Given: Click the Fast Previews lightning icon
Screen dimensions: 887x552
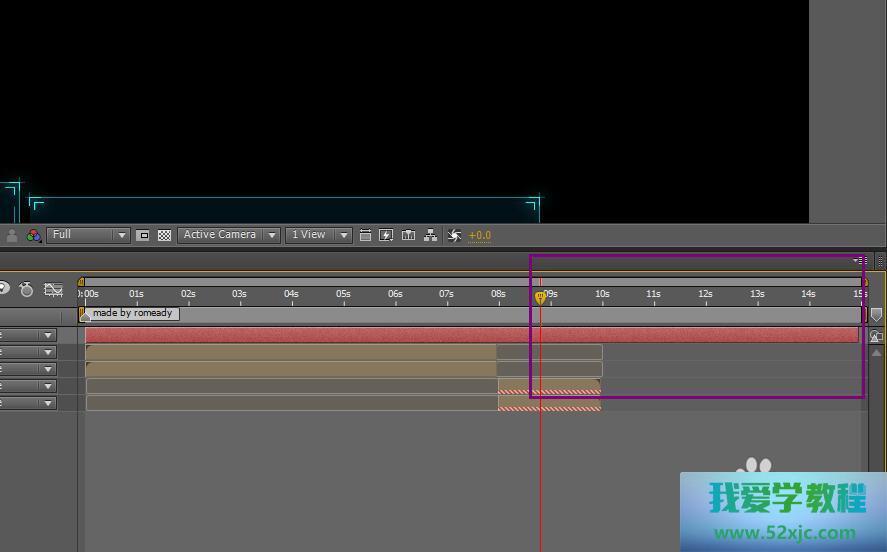Looking at the screenshot, I should click(386, 236).
